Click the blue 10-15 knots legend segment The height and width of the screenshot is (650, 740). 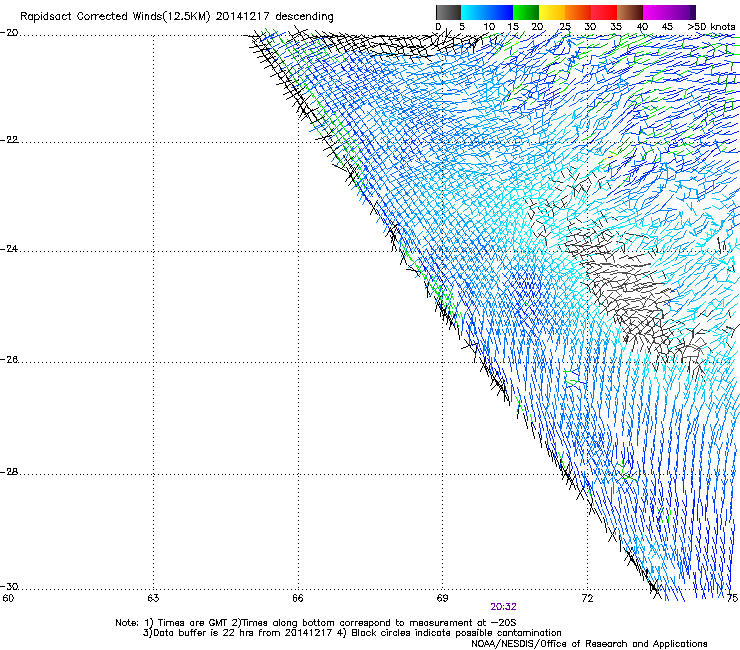[500, 12]
